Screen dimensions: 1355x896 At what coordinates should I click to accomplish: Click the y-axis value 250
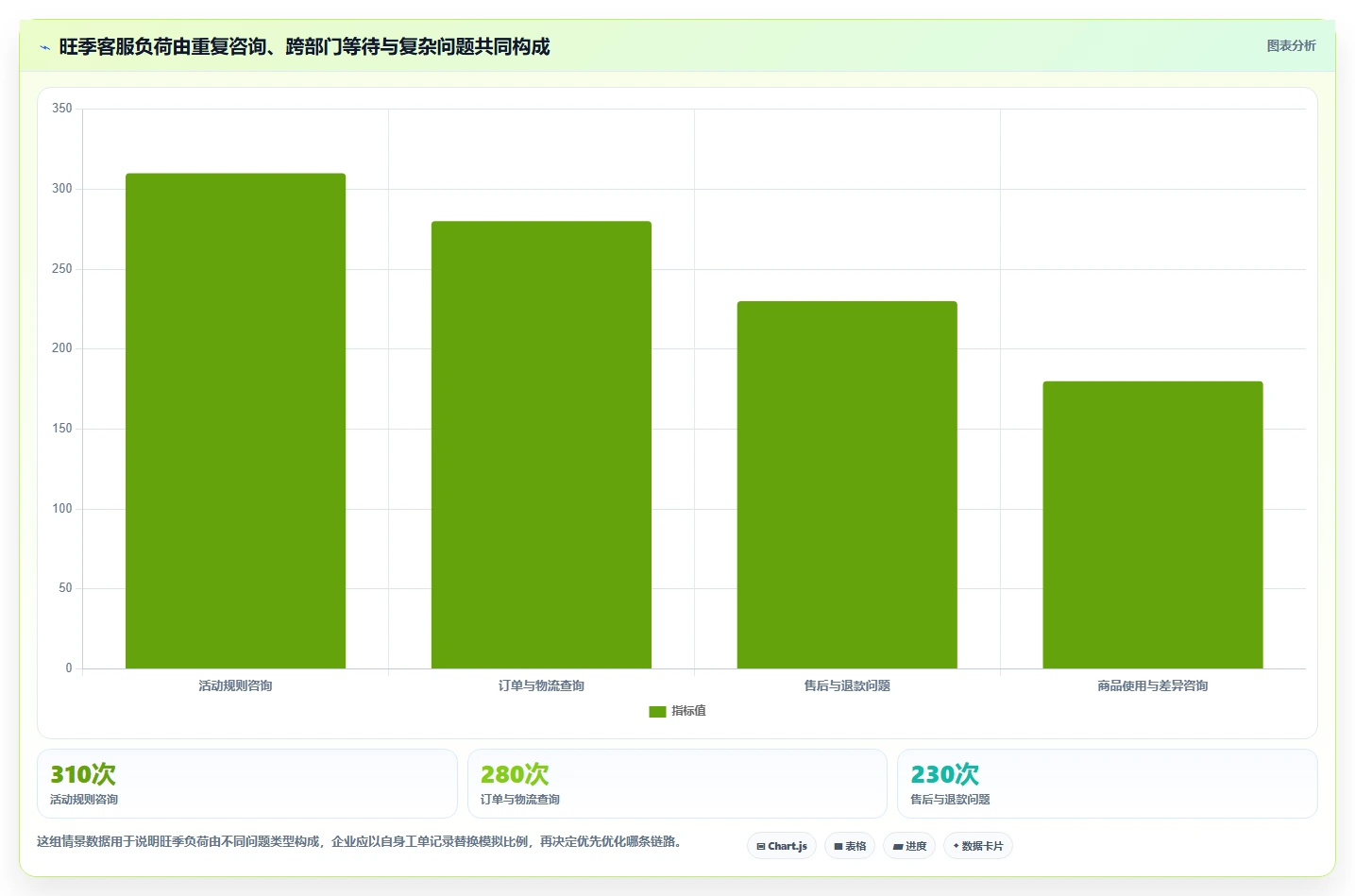(x=62, y=269)
